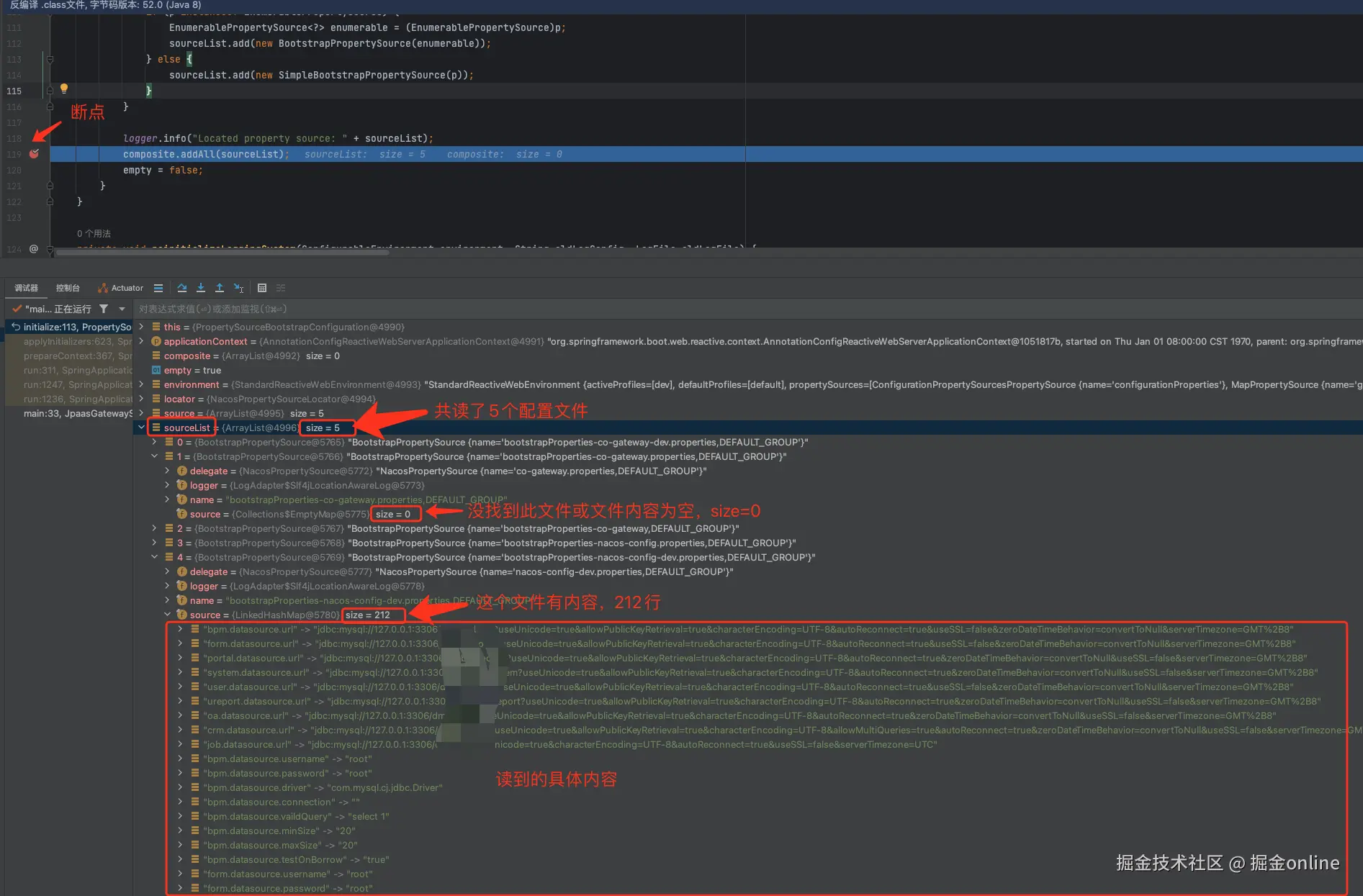Click the entry icon beside "bpm.datasource.driver"
This screenshot has height=896, width=1363.
pos(195,787)
